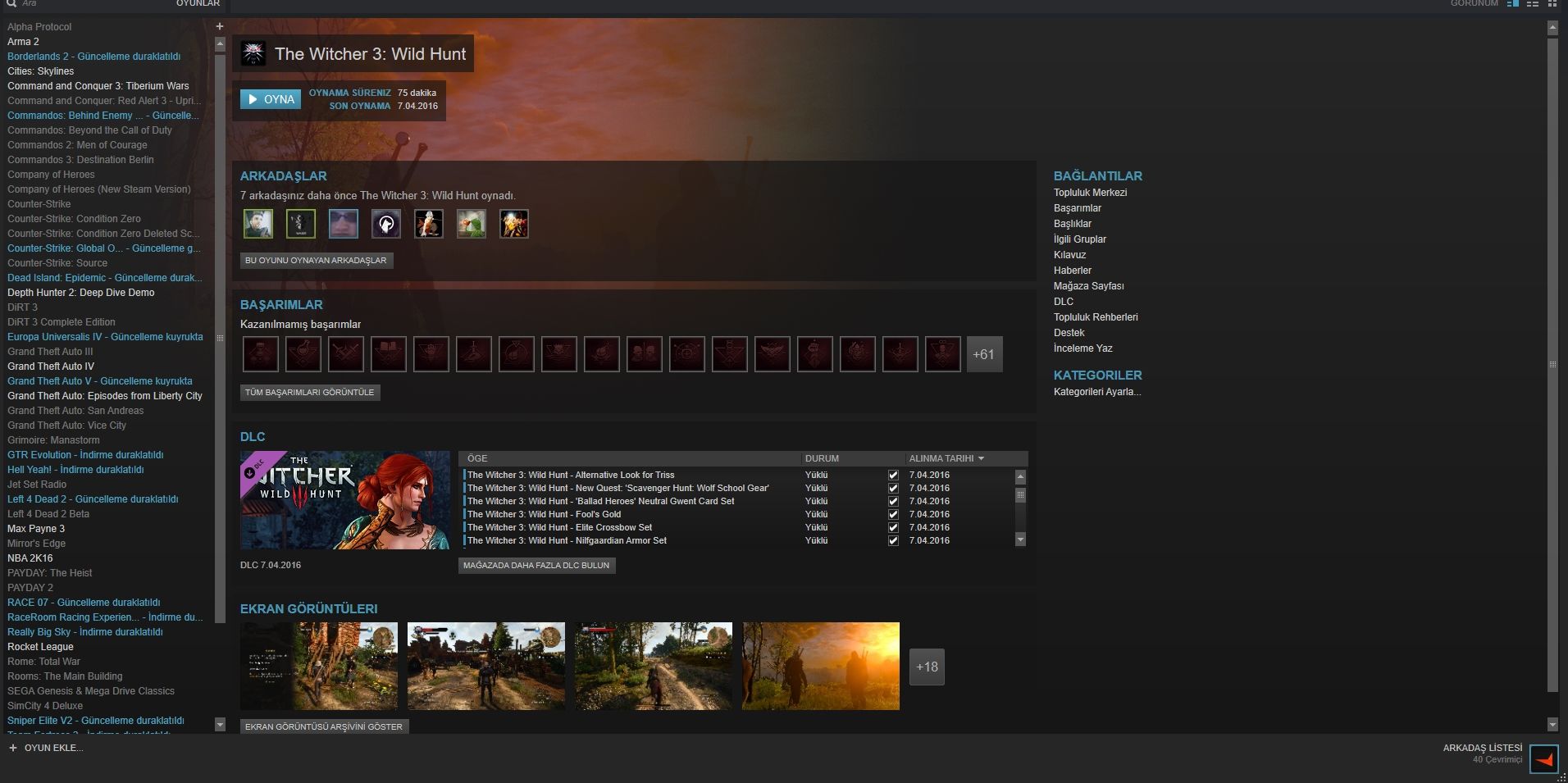
Task: Click the DLC list scroll down arrow
Action: (x=1020, y=539)
